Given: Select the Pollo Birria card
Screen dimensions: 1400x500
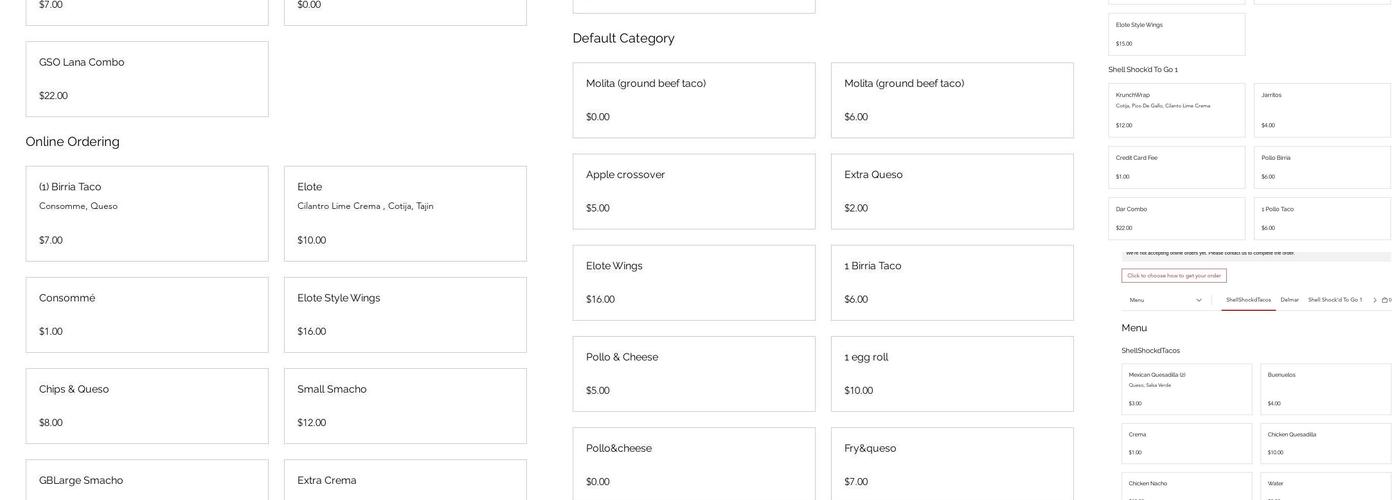Looking at the screenshot, I should 1322,167.
